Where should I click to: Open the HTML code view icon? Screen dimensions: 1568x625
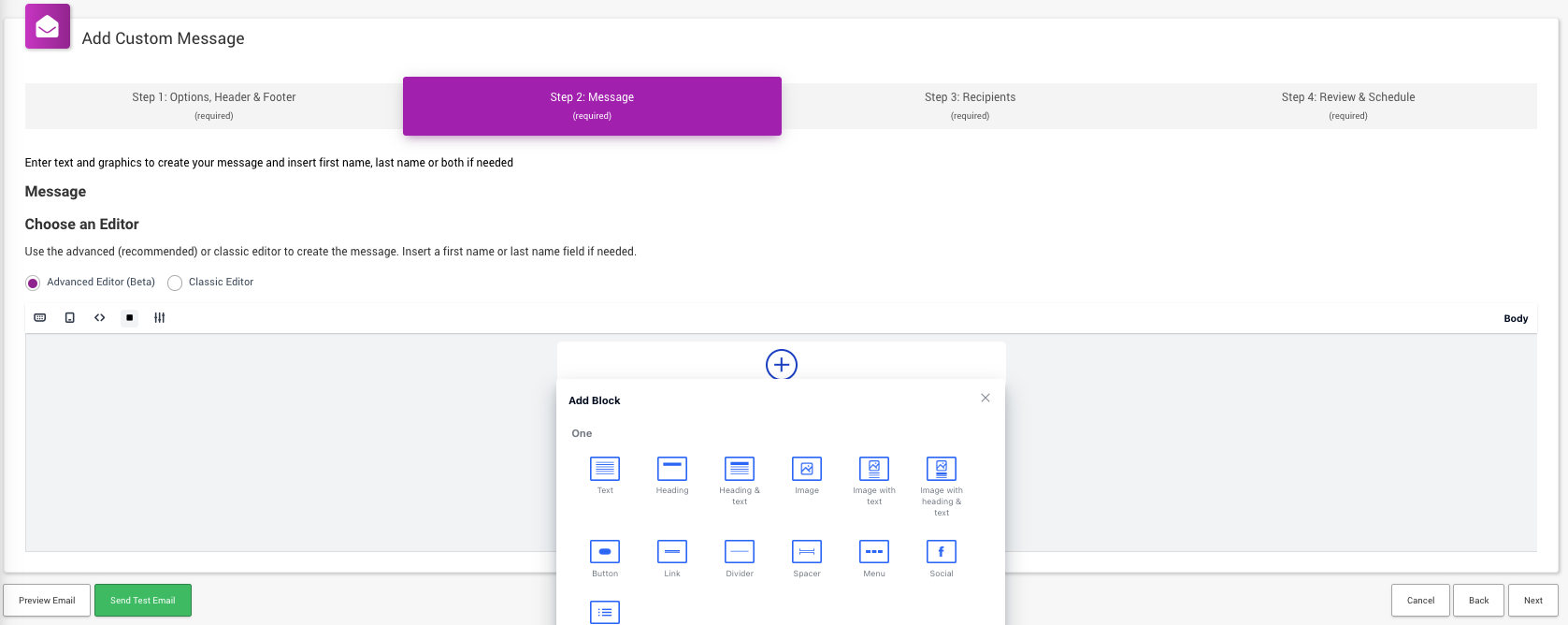(x=100, y=318)
